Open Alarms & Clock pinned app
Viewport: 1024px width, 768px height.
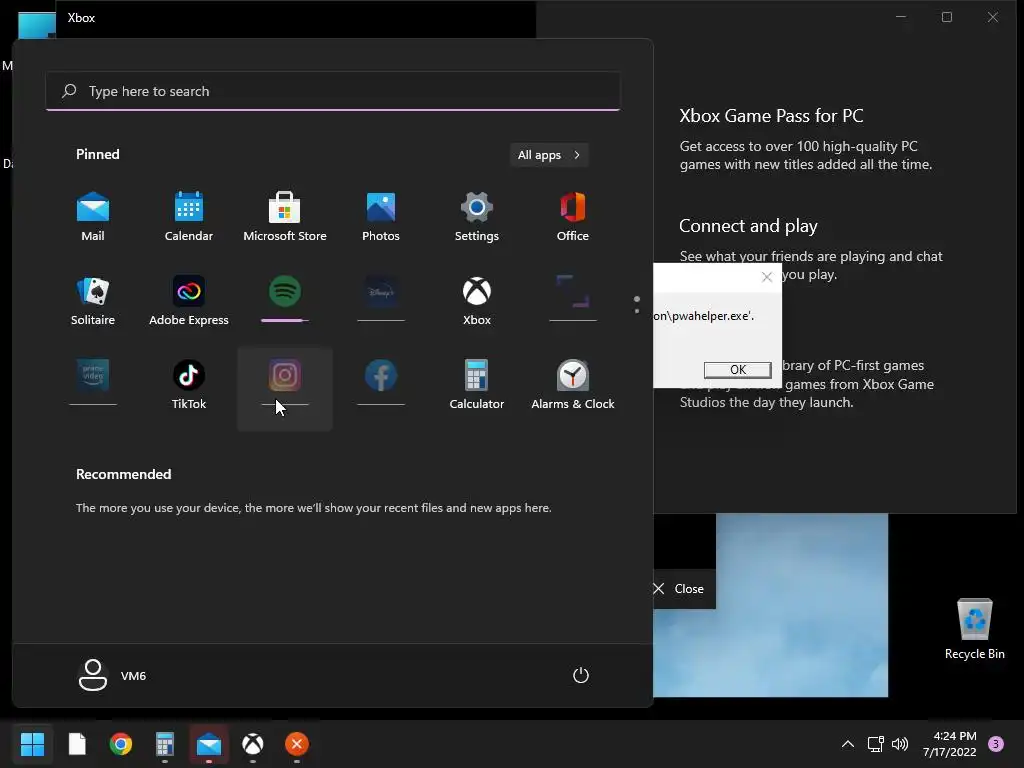click(573, 384)
